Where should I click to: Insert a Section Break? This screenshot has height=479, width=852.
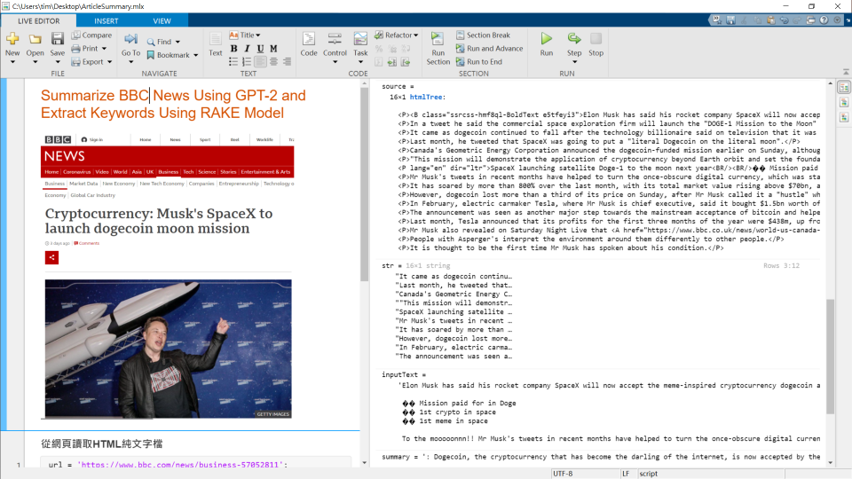[x=483, y=35]
